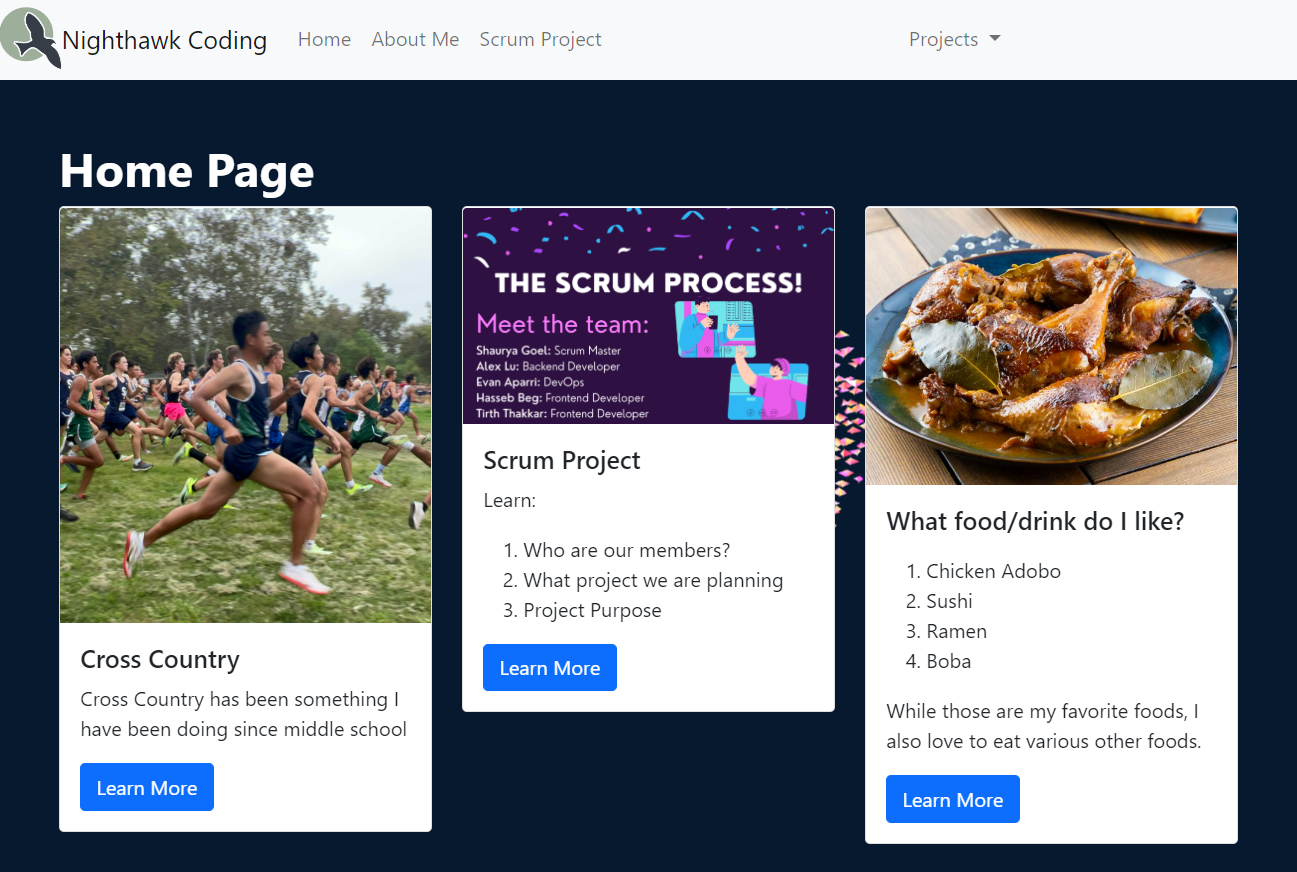This screenshot has height=872, width=1297.
Task: Click the heading What food/drink do I like?
Action: [x=1035, y=521]
